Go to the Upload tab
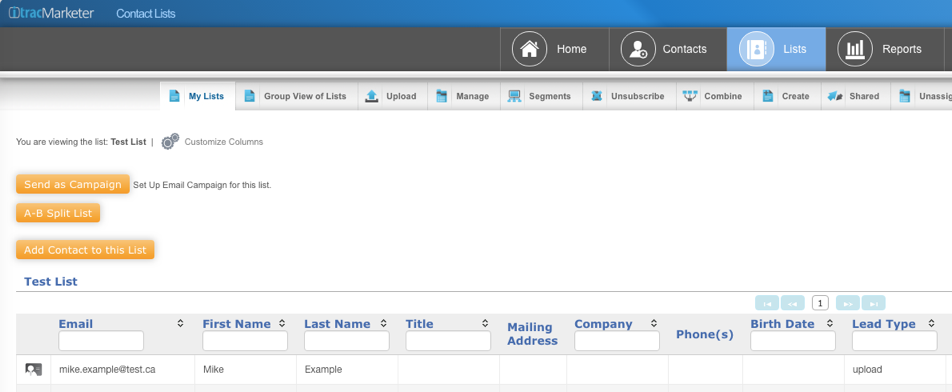Screen dimensions: 952x392 pyautogui.click(x=392, y=96)
